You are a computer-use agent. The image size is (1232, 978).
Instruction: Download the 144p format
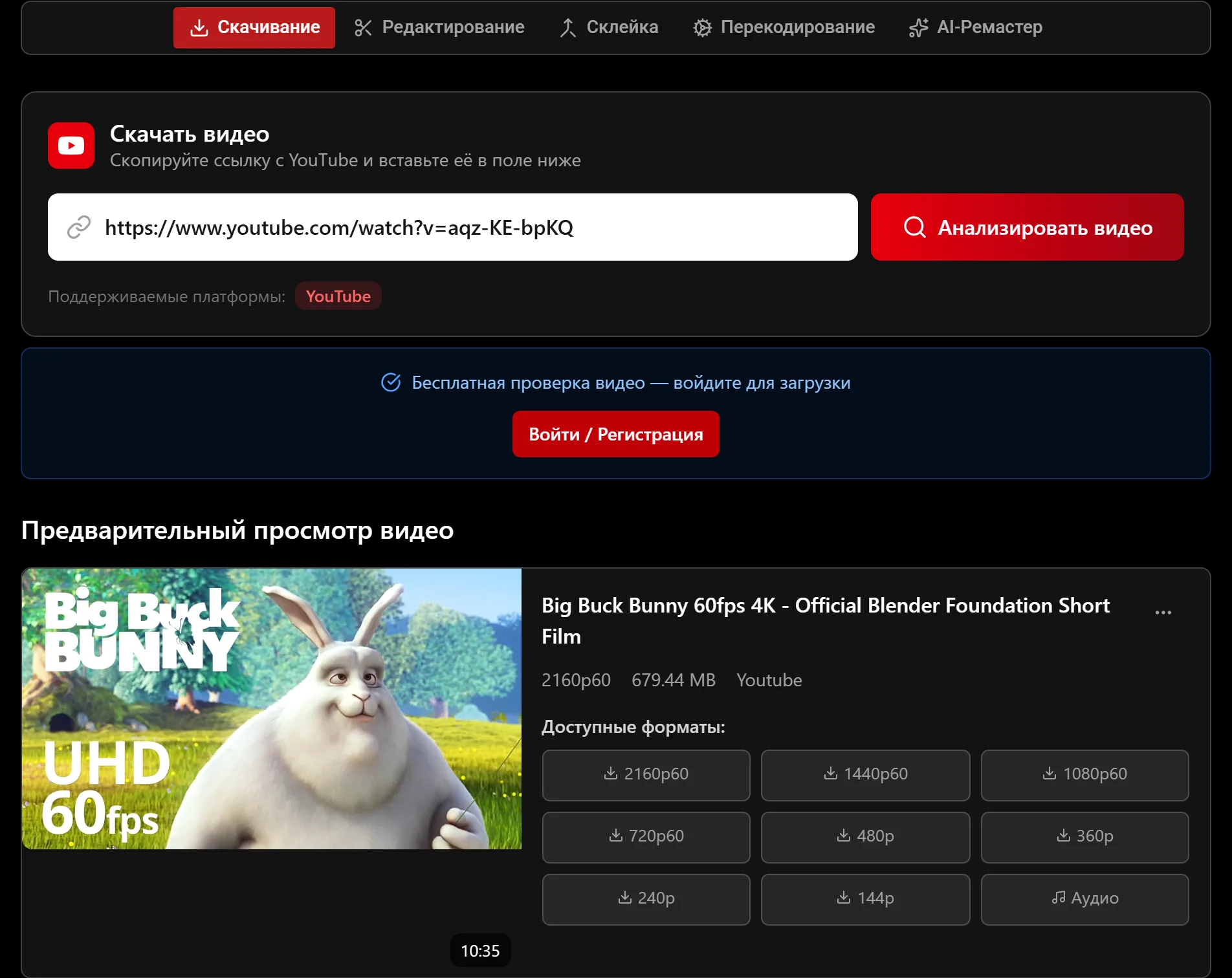pyautogui.click(x=866, y=899)
